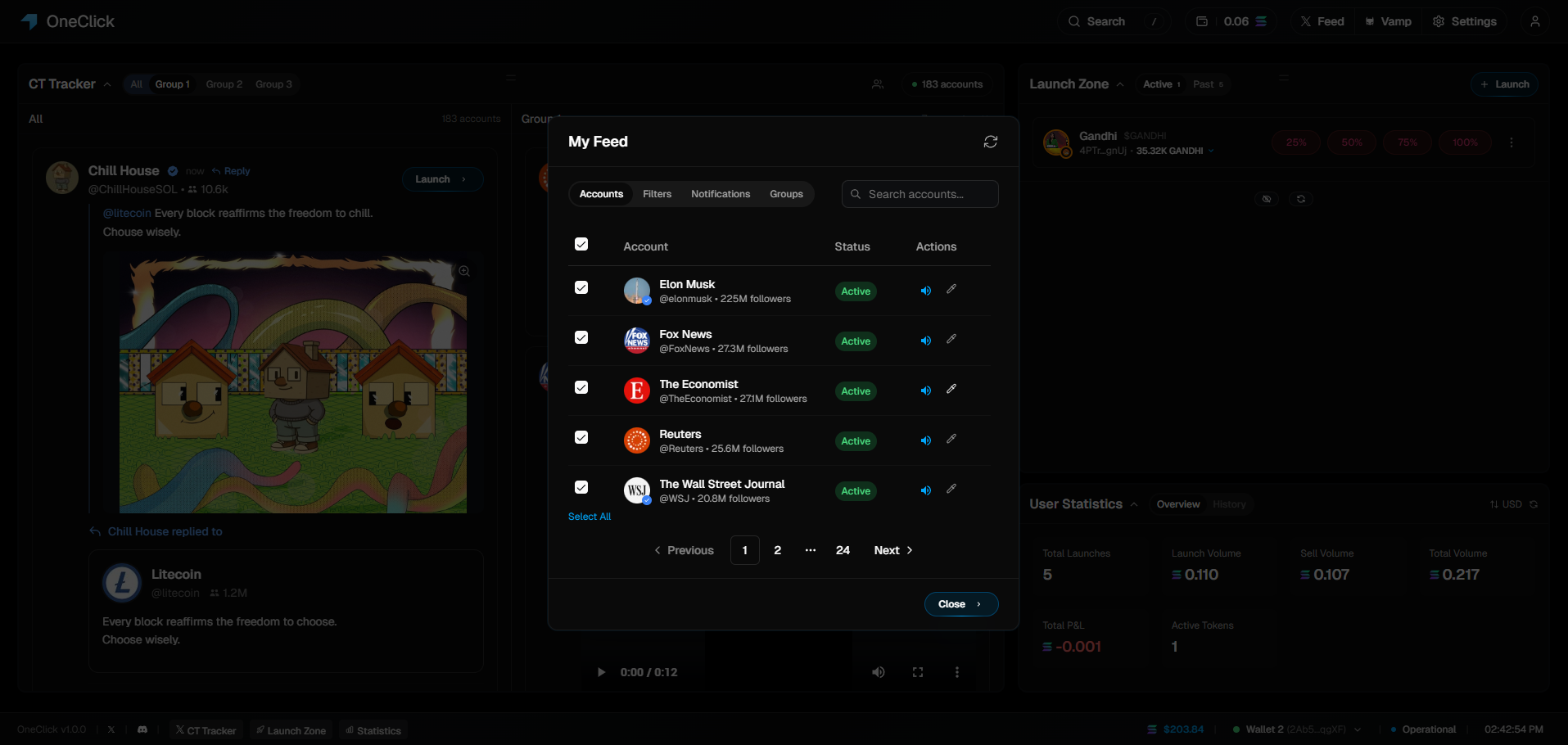Uncheck The Wall Street Journal checkbox
This screenshot has width=1568, height=745.
tap(581, 487)
